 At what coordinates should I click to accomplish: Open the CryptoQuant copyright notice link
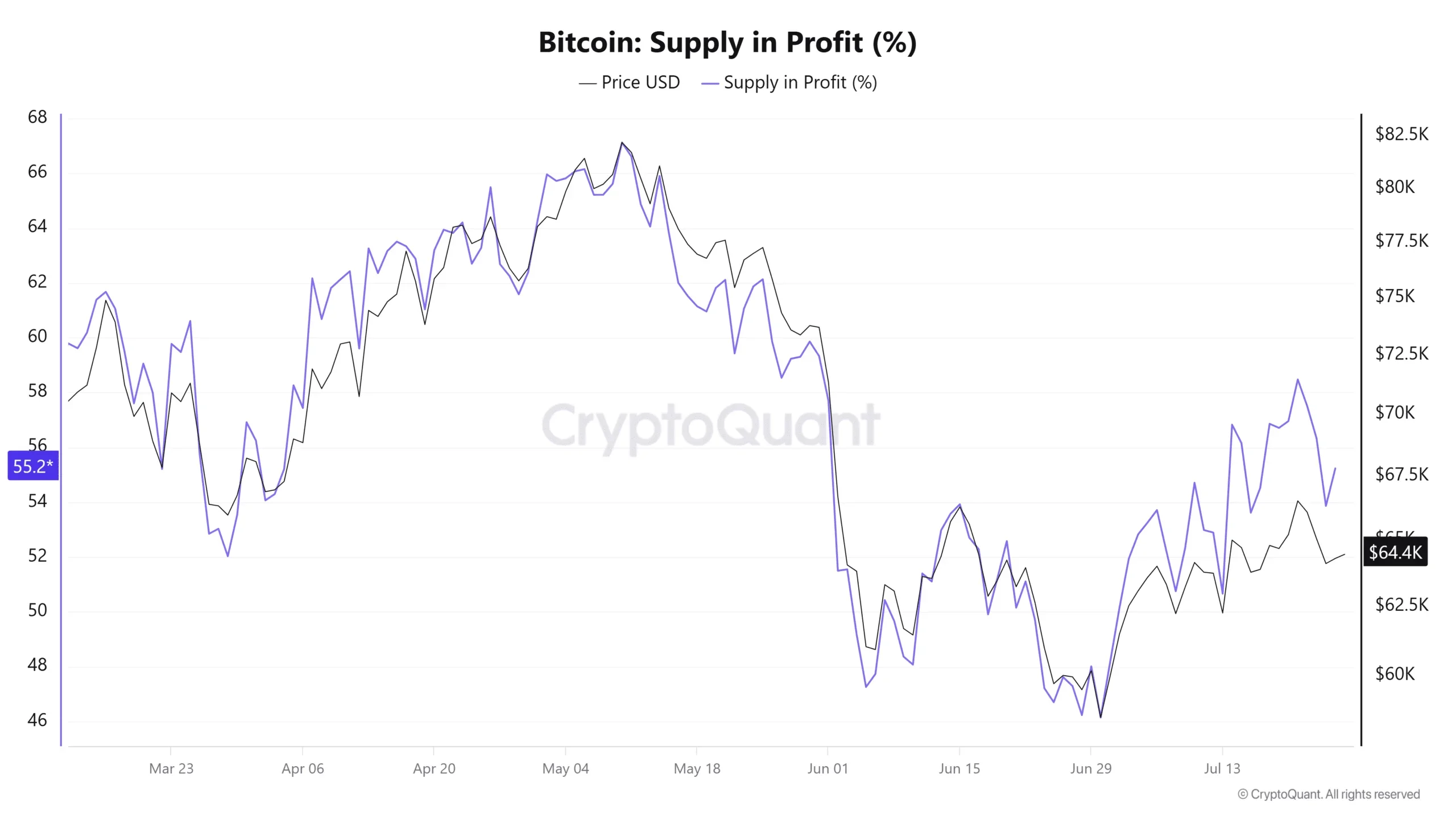pyautogui.click(x=1329, y=794)
